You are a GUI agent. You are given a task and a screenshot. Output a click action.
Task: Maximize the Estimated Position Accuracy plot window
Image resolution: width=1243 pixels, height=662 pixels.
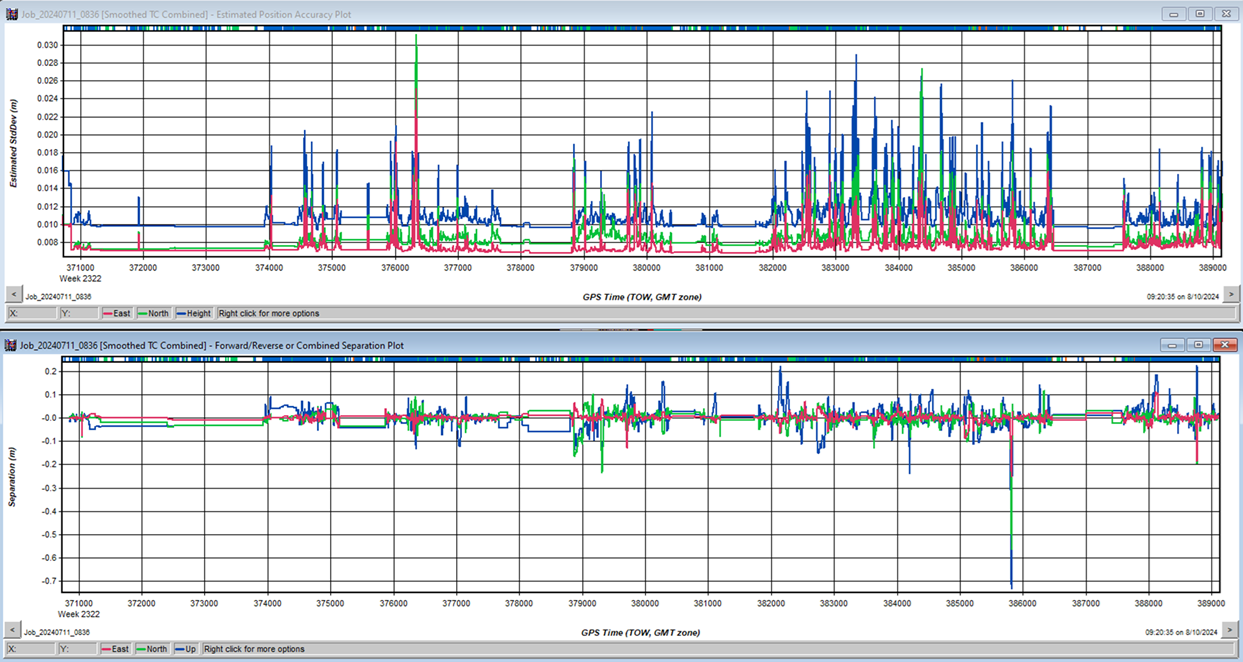(x=1200, y=13)
